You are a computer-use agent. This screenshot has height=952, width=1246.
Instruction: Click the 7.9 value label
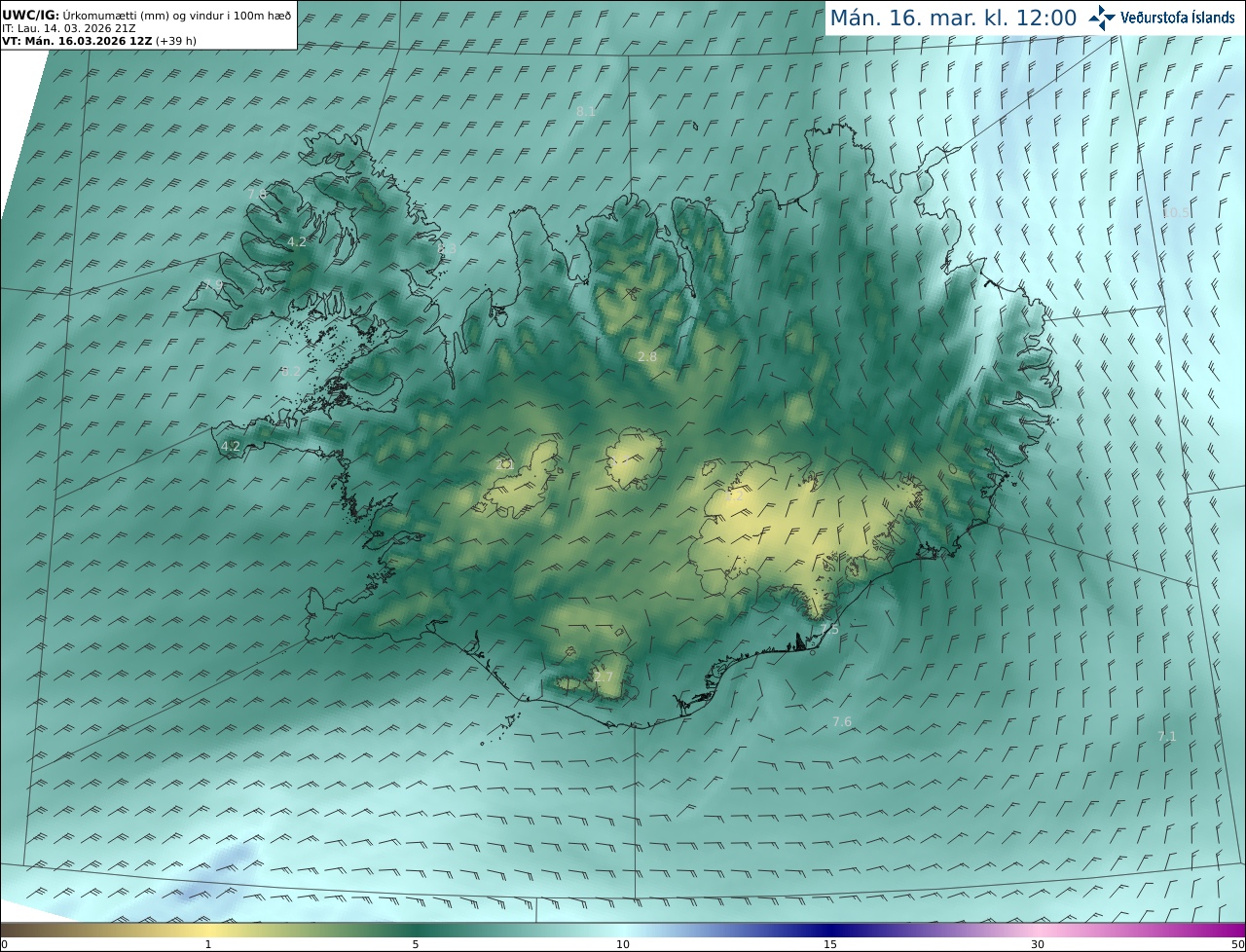(213, 284)
